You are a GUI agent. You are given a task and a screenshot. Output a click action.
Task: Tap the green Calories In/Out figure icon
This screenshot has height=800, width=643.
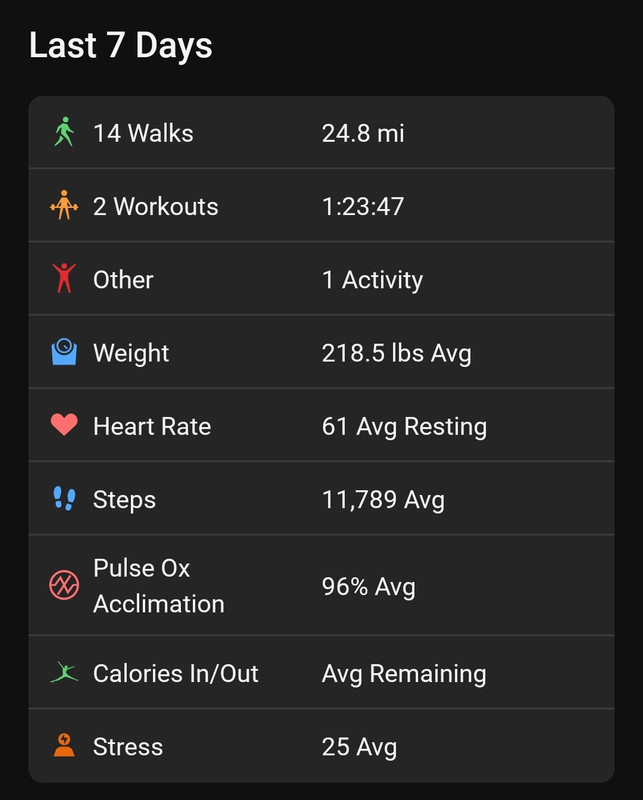point(64,672)
